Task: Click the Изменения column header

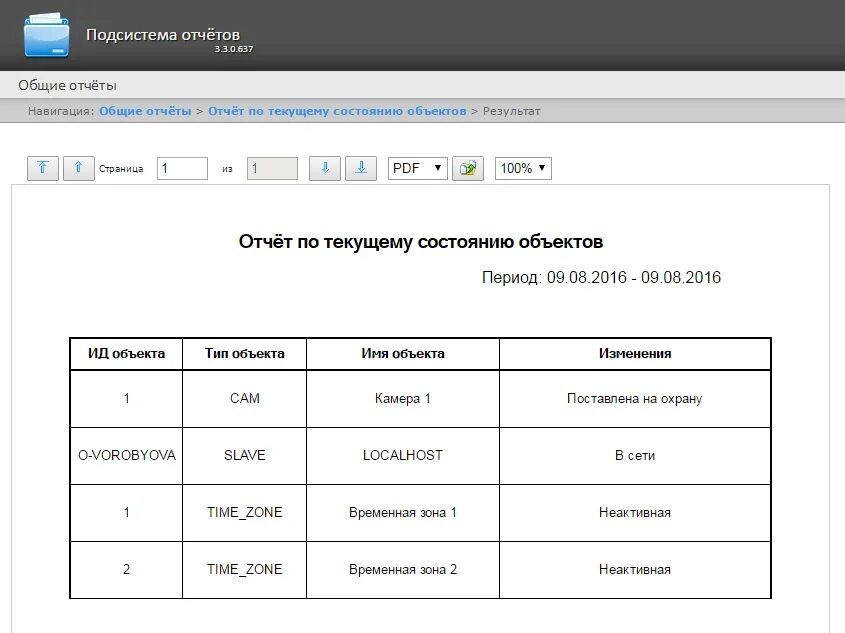Action: (x=635, y=354)
